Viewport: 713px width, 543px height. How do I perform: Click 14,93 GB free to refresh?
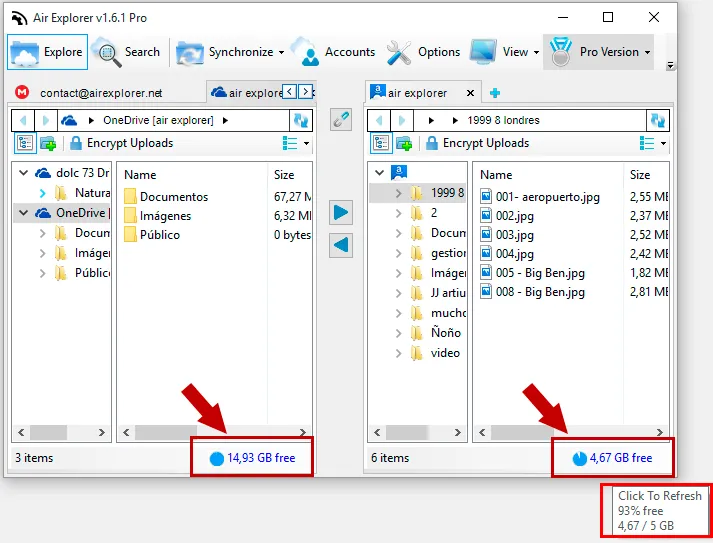(x=252, y=458)
